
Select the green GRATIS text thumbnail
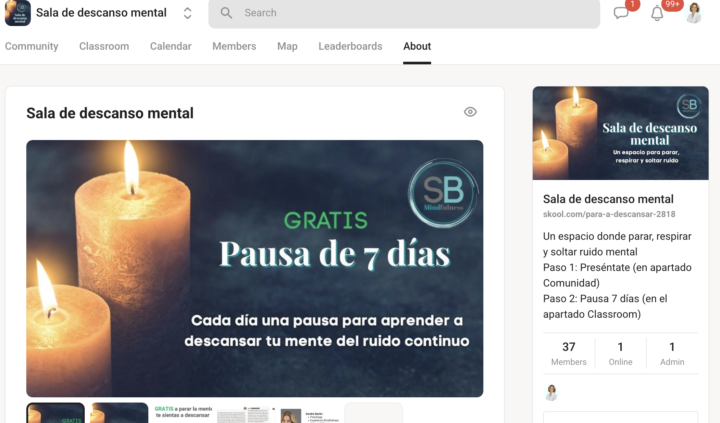183,413
